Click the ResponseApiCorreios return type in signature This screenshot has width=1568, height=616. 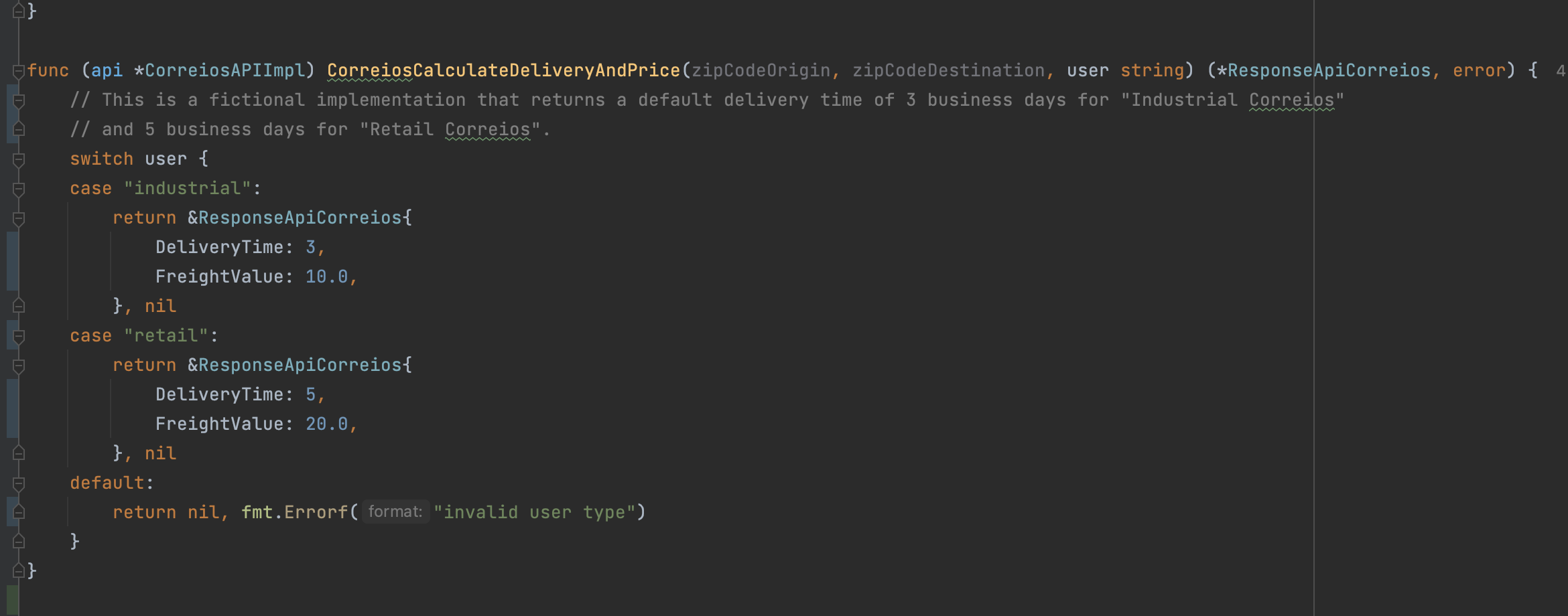(x=1329, y=70)
